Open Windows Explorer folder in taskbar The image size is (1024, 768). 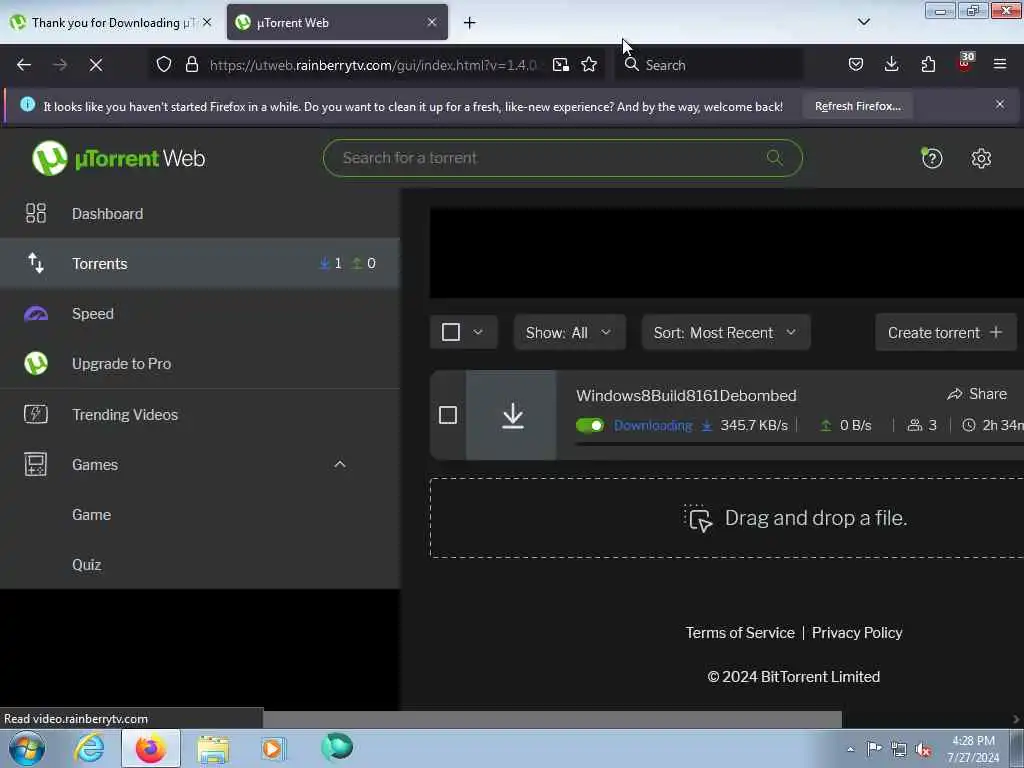(213, 748)
